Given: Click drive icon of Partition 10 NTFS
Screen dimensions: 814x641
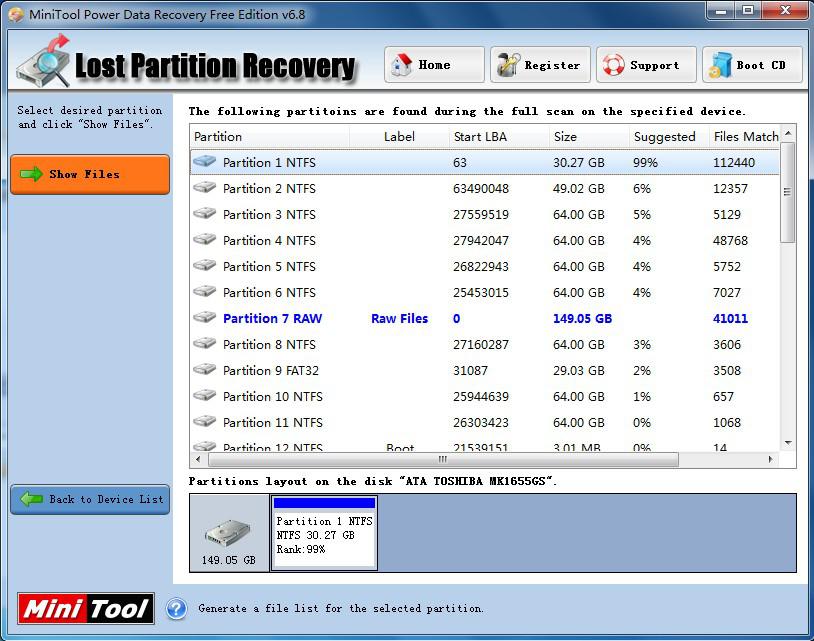Looking at the screenshot, I should click(205, 395).
